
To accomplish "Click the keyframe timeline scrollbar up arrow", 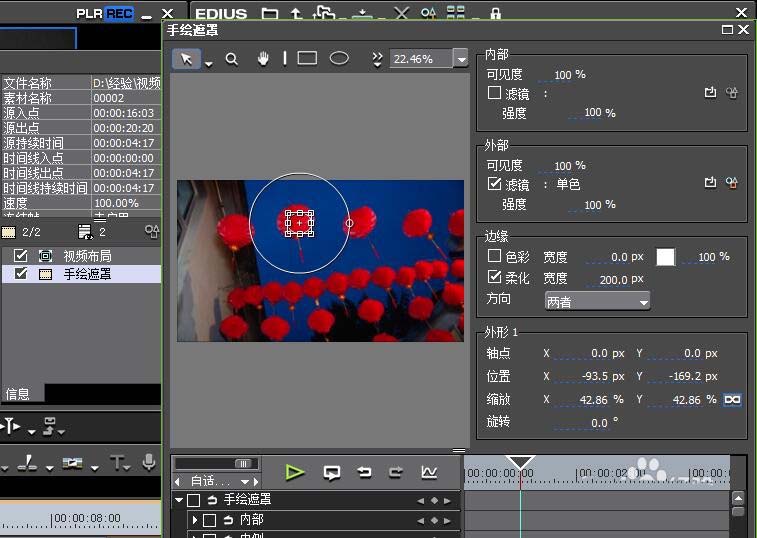I will [738, 497].
